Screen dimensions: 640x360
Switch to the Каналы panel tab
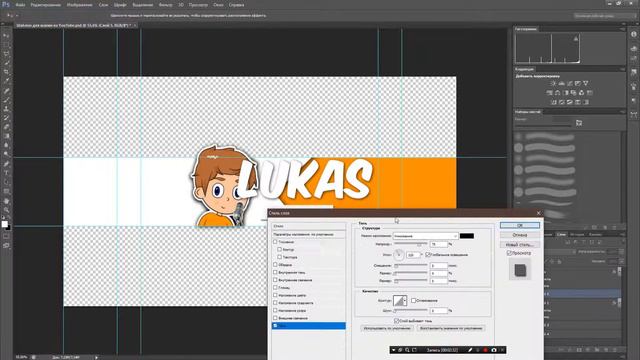pyautogui.click(x=595, y=235)
